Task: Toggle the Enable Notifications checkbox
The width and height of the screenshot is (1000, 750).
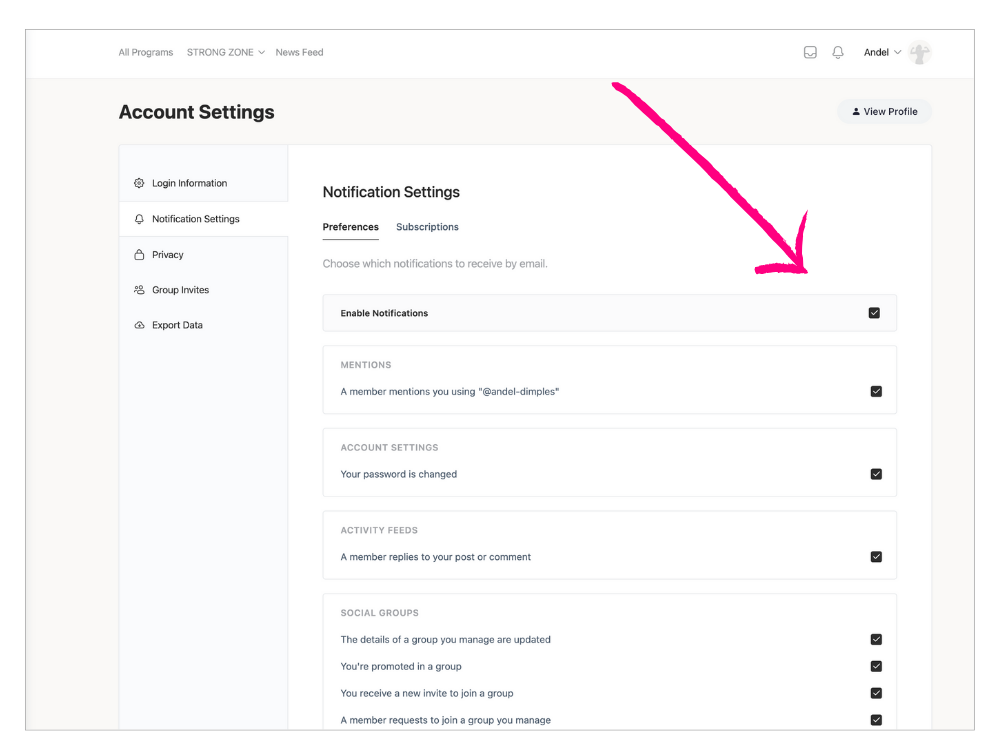Action: [x=874, y=313]
